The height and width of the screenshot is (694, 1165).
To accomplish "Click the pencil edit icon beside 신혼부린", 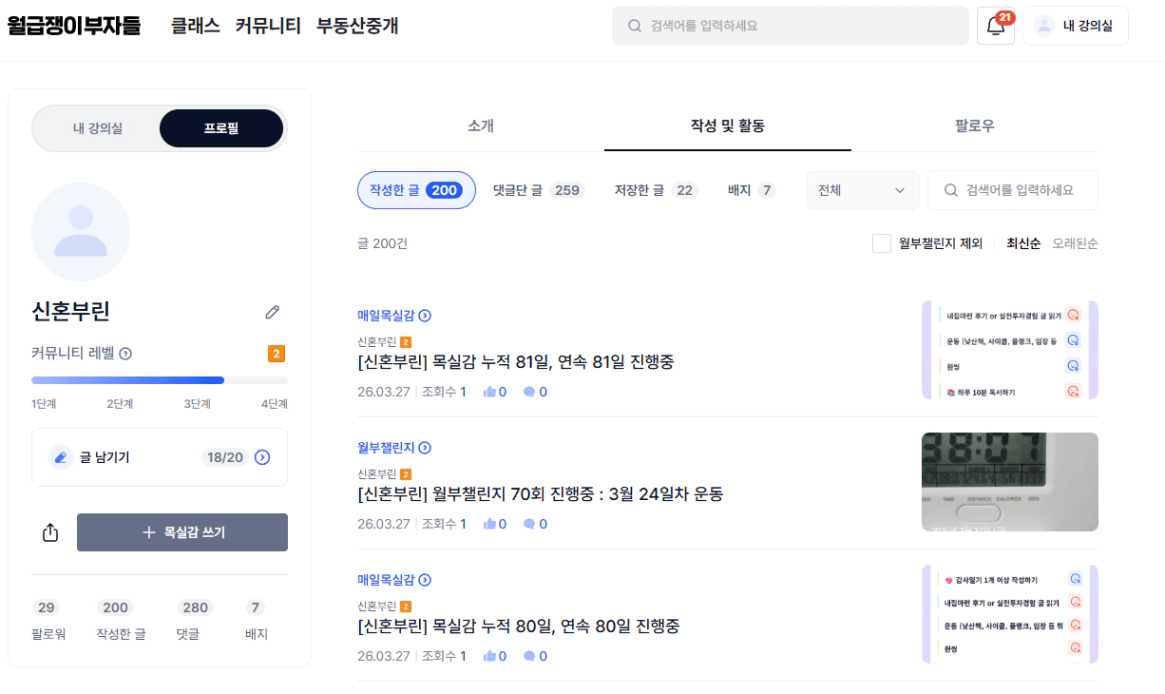I will (272, 312).
